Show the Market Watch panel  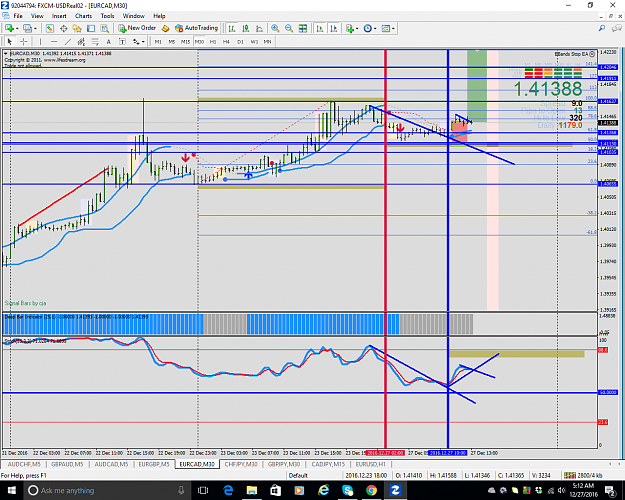click(49, 28)
